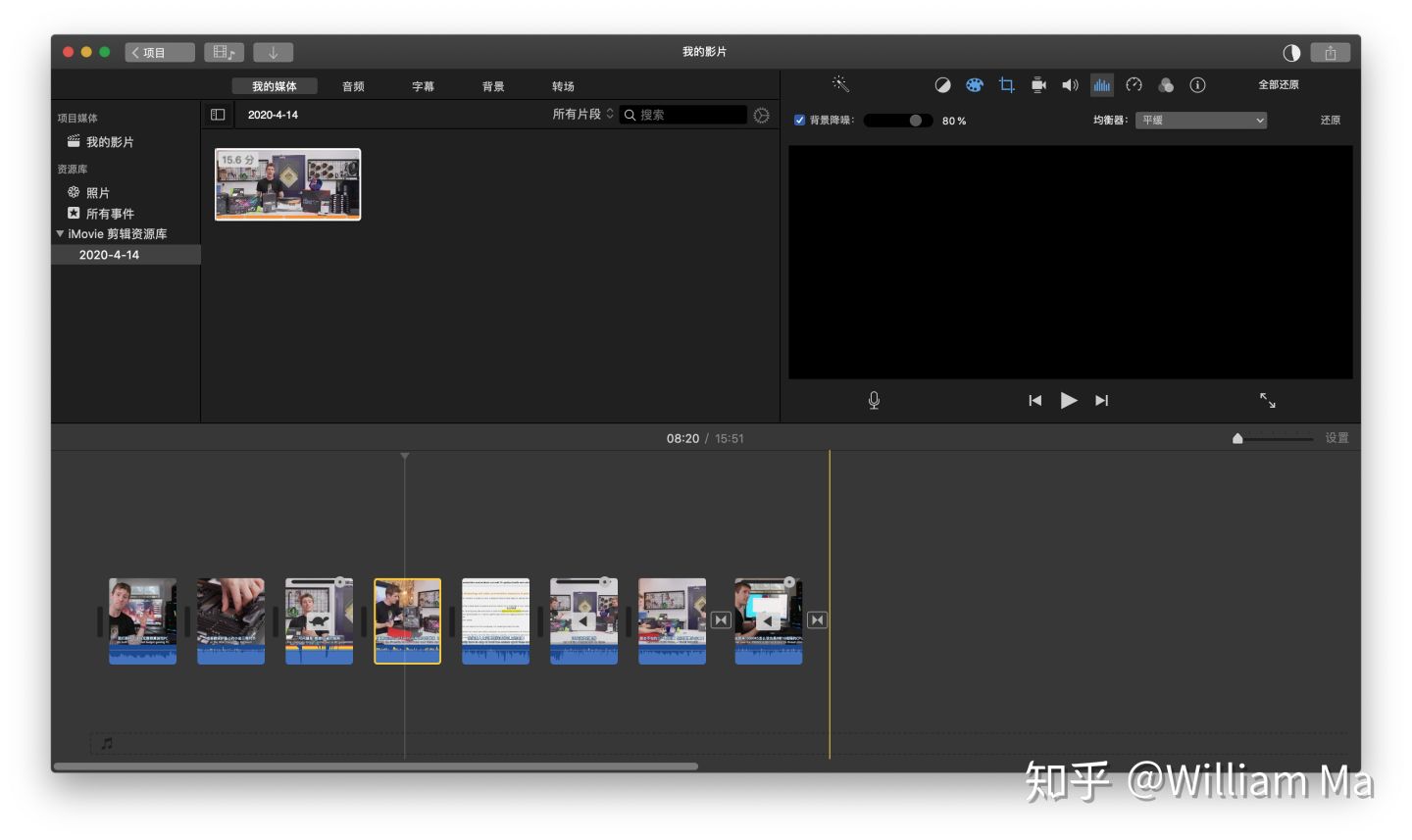The height and width of the screenshot is (840, 1412).
Task: Switch to the 音频 tab
Action: tap(352, 86)
